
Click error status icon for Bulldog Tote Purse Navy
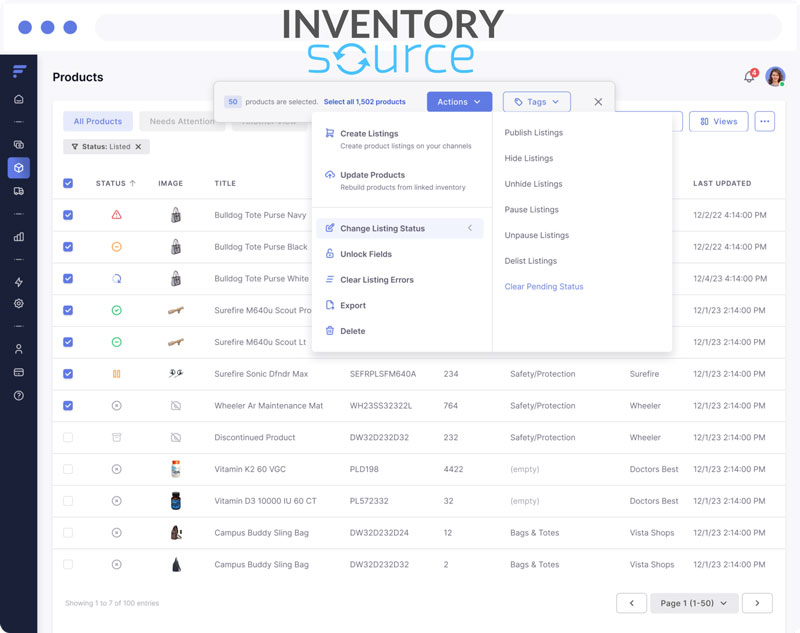(x=116, y=215)
